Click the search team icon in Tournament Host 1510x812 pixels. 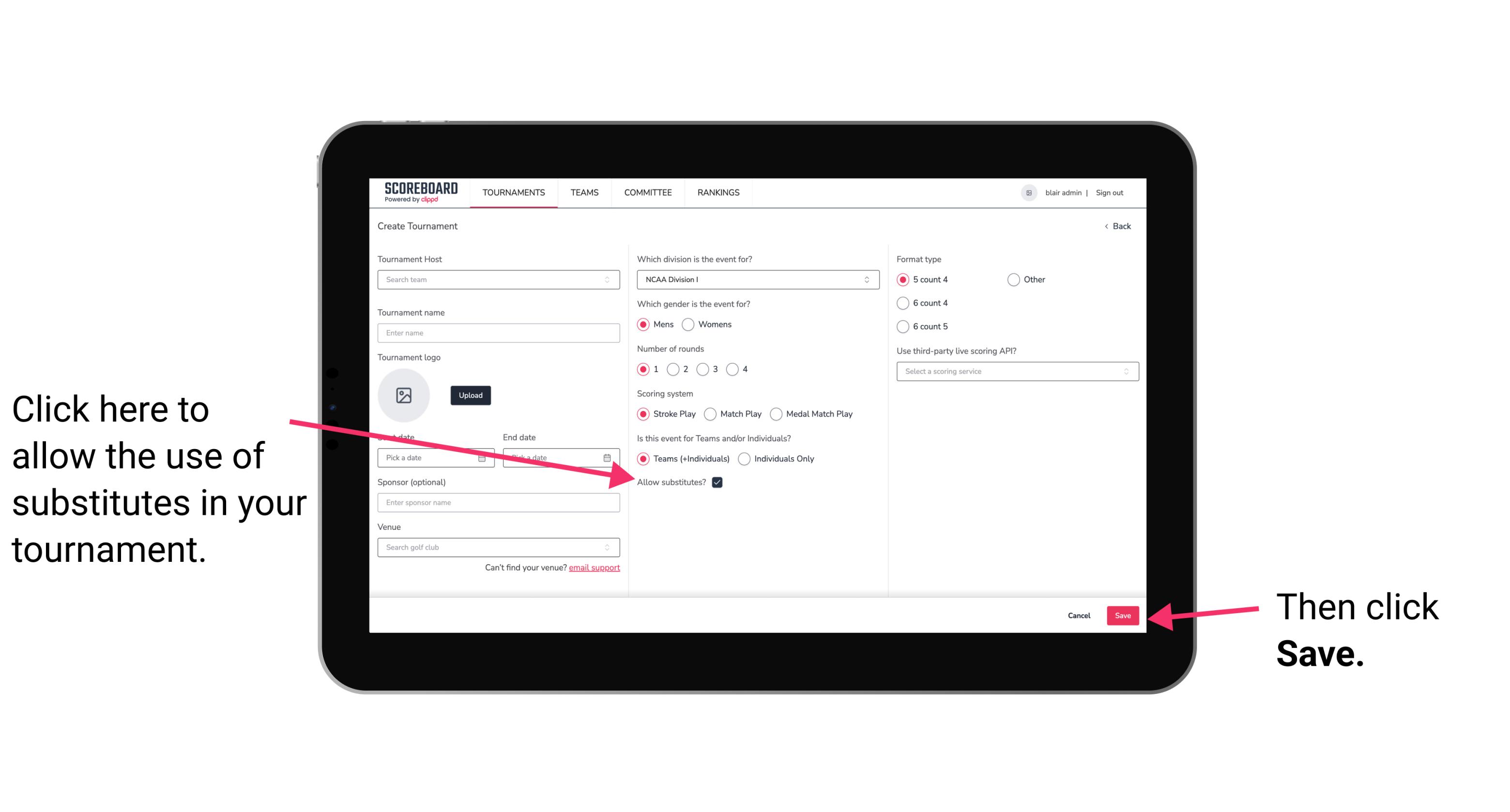(x=612, y=279)
